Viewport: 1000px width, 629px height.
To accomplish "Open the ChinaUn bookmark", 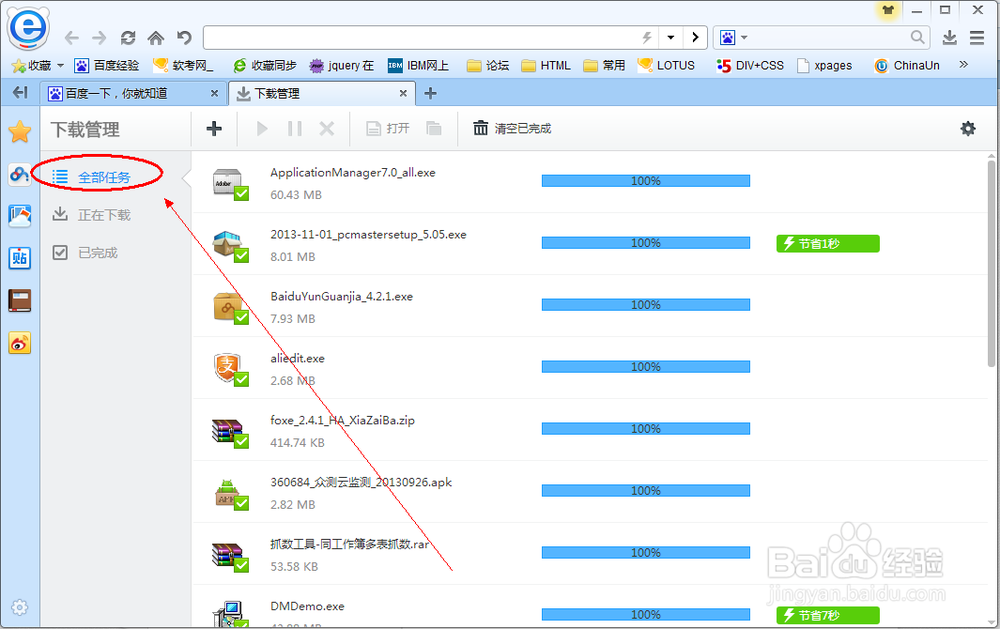I will click(907, 66).
